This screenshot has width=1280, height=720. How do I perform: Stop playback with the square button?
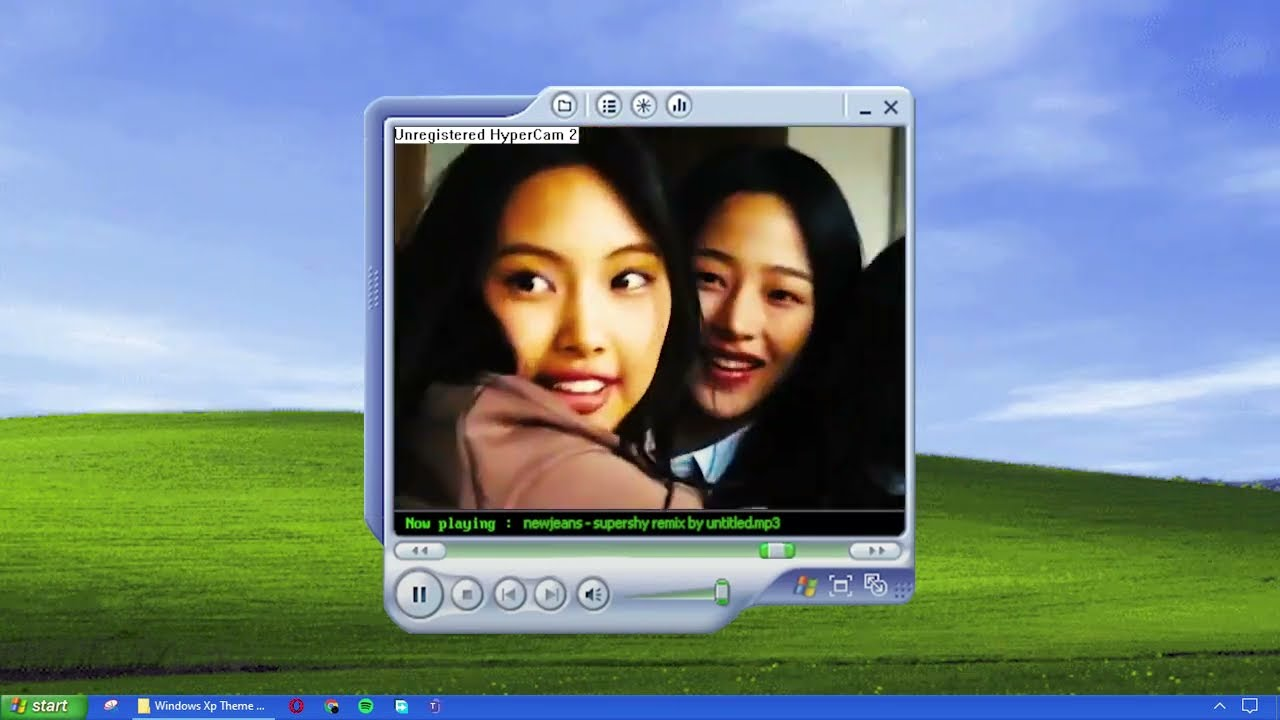coord(466,595)
